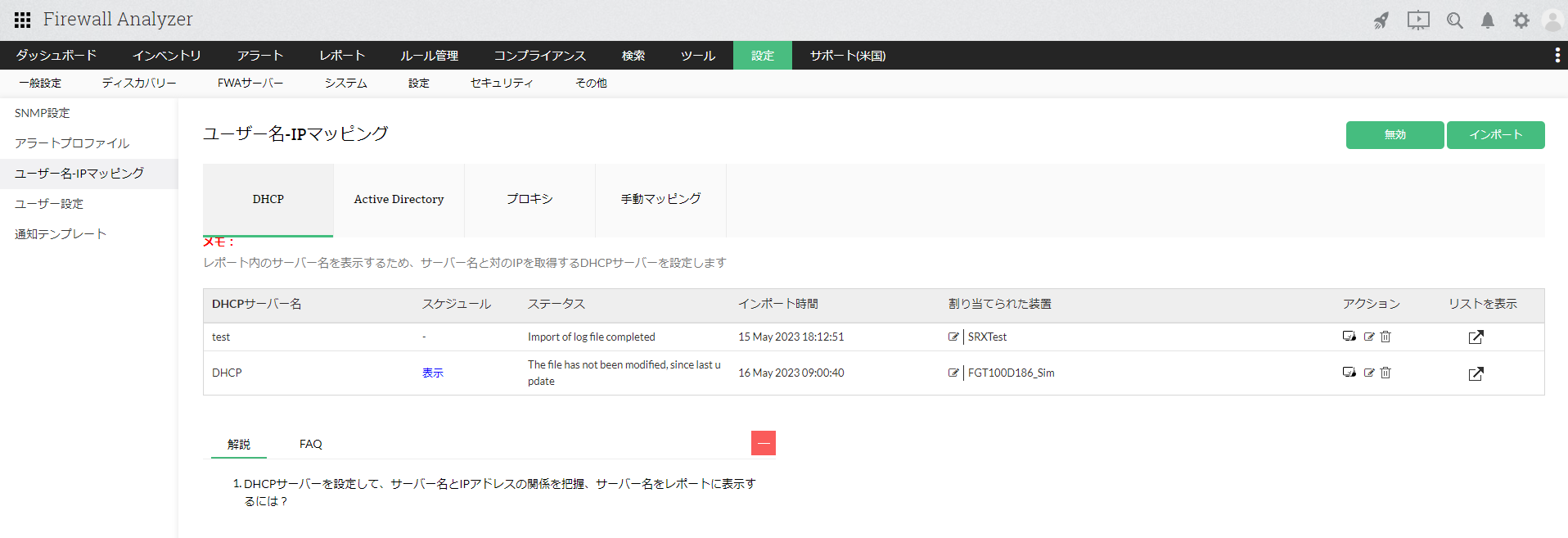Open list view for DHCP row
This screenshot has height=538, width=1568.
tap(1476, 373)
